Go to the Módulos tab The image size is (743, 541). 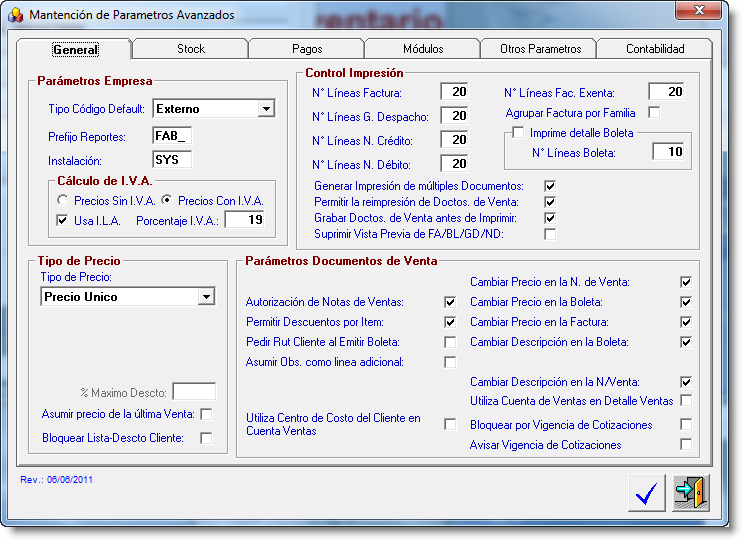pyautogui.click(x=423, y=49)
